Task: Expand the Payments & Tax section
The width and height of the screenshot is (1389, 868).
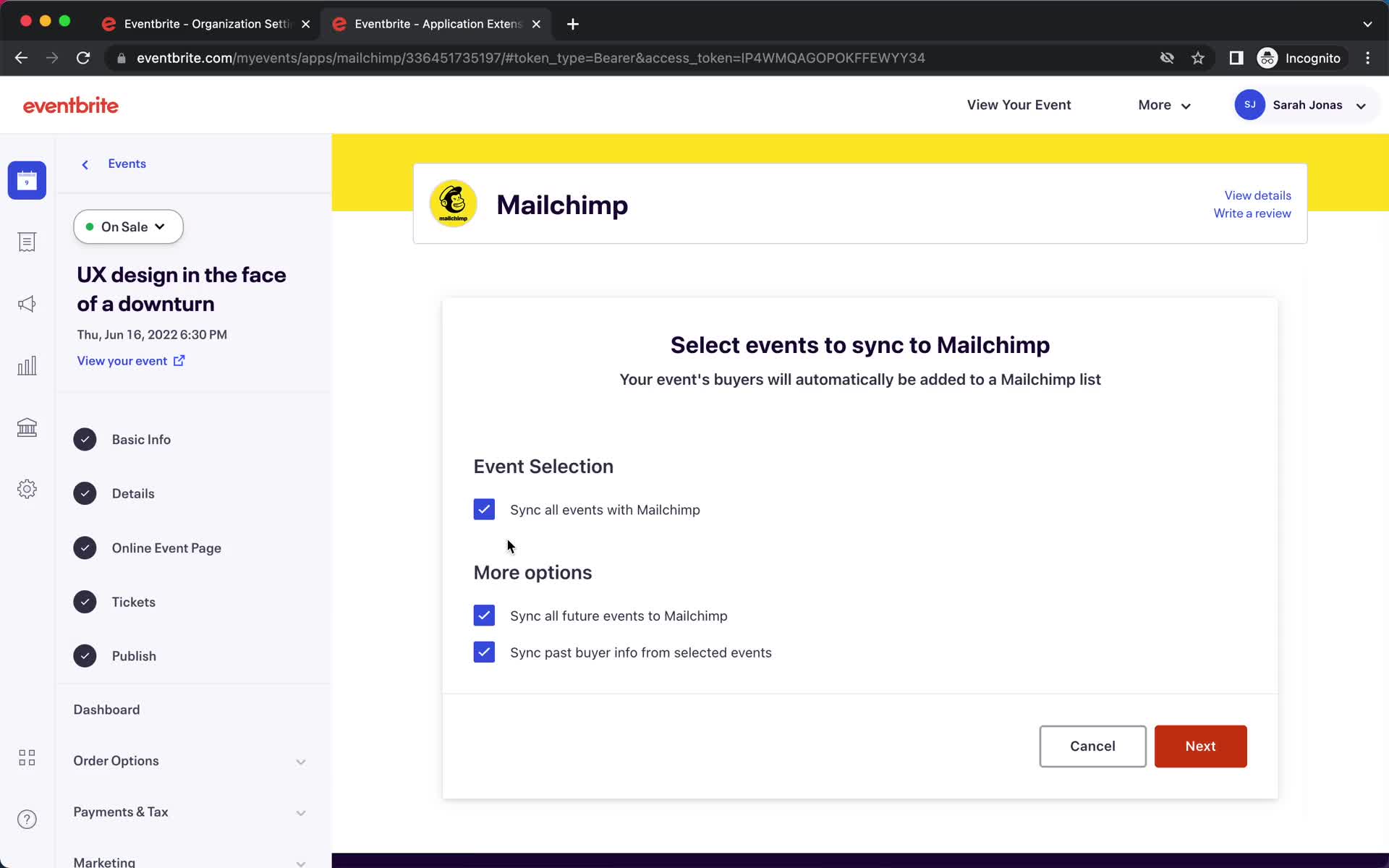Action: (300, 812)
